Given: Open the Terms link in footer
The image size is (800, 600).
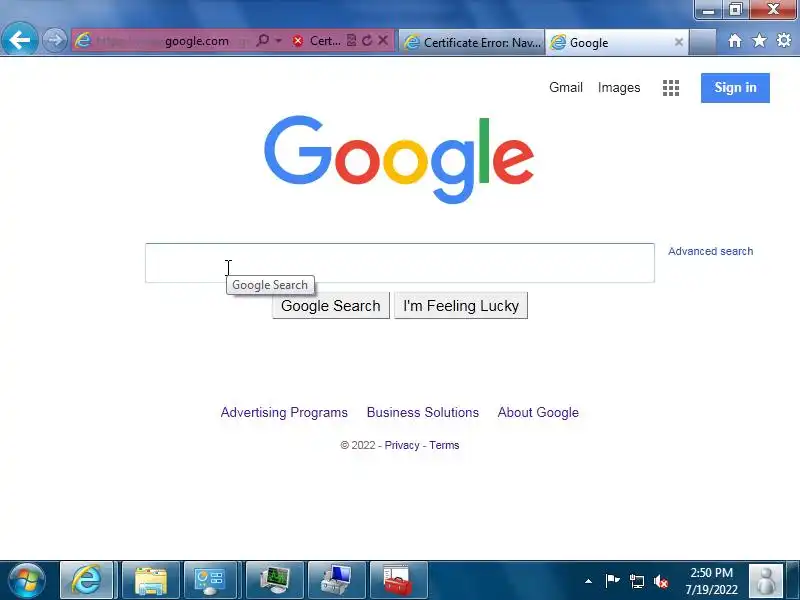Looking at the screenshot, I should coord(444,445).
